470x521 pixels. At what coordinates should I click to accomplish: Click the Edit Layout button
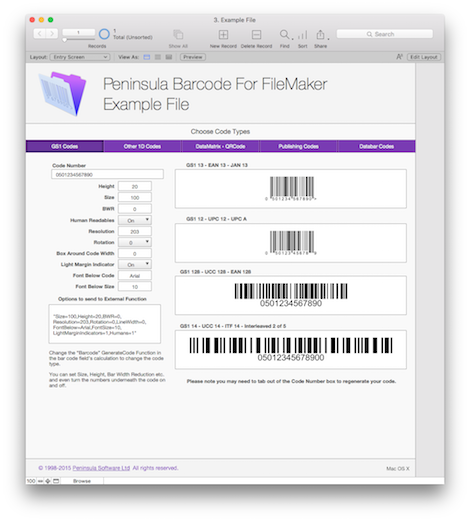pyautogui.click(x=424, y=57)
